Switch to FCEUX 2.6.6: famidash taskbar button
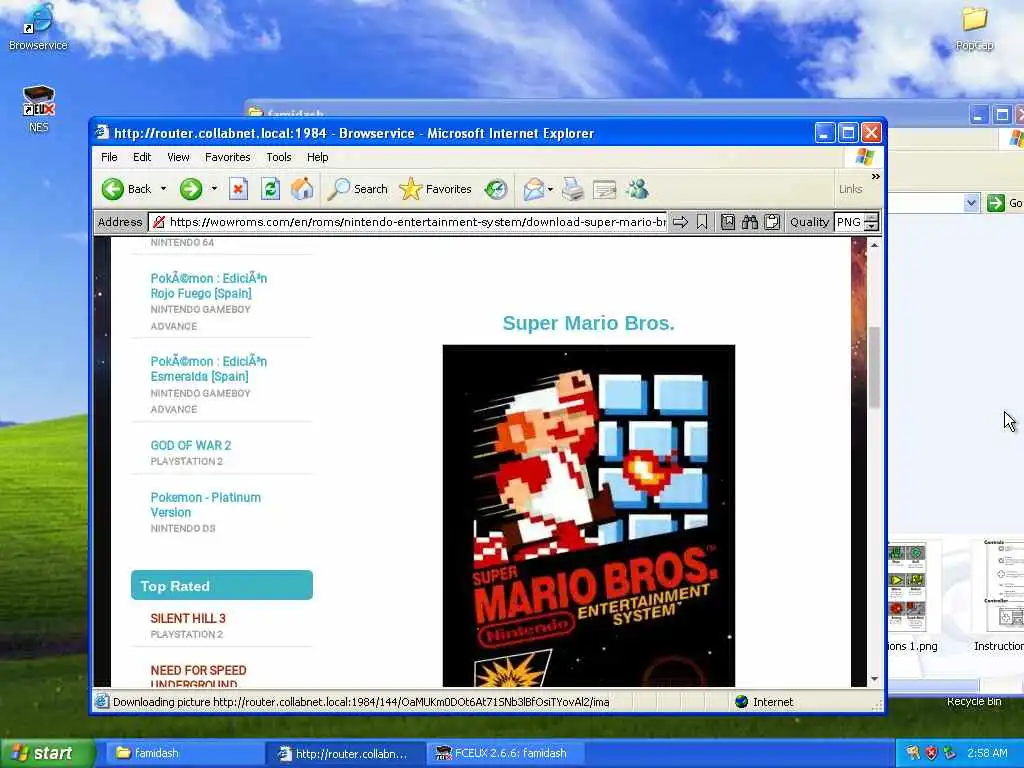This screenshot has height=768, width=1024. pyautogui.click(x=506, y=754)
